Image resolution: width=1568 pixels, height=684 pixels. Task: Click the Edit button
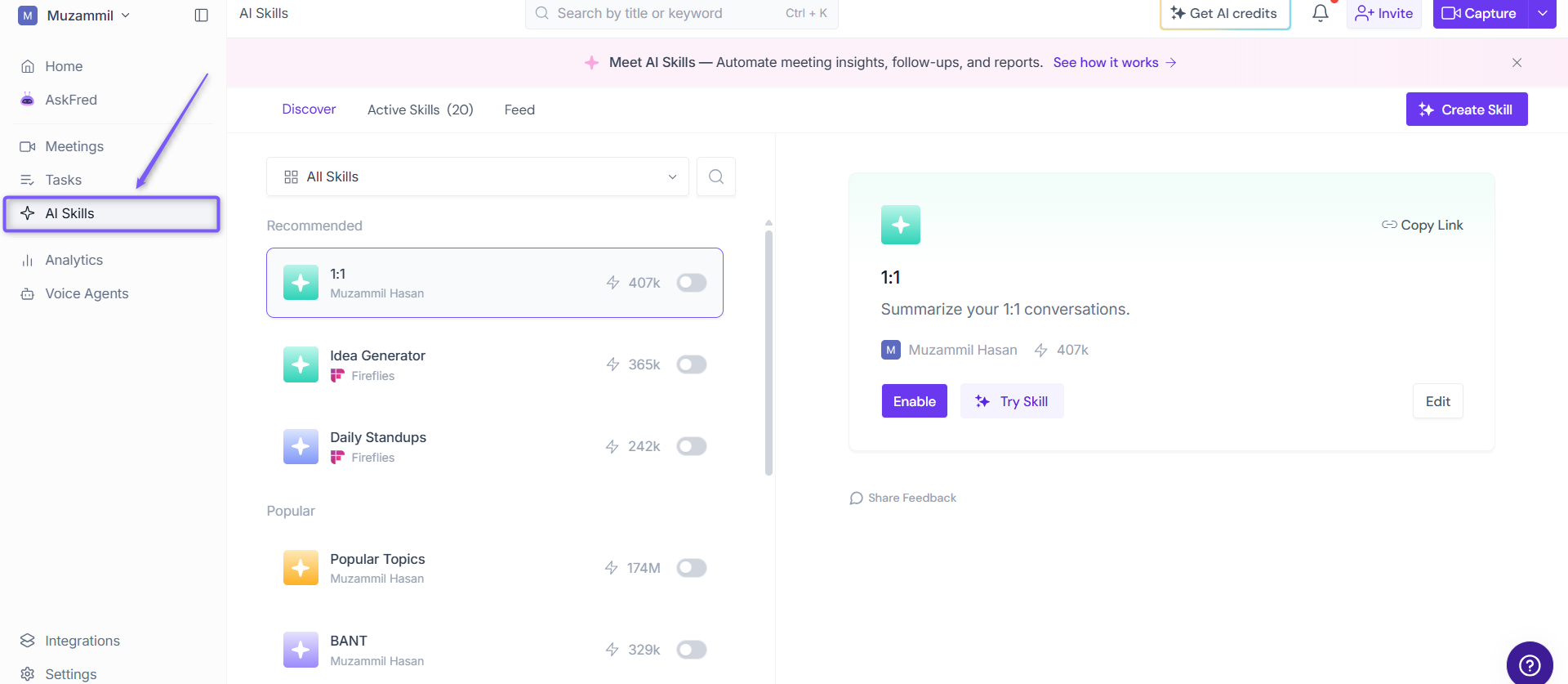point(1438,401)
